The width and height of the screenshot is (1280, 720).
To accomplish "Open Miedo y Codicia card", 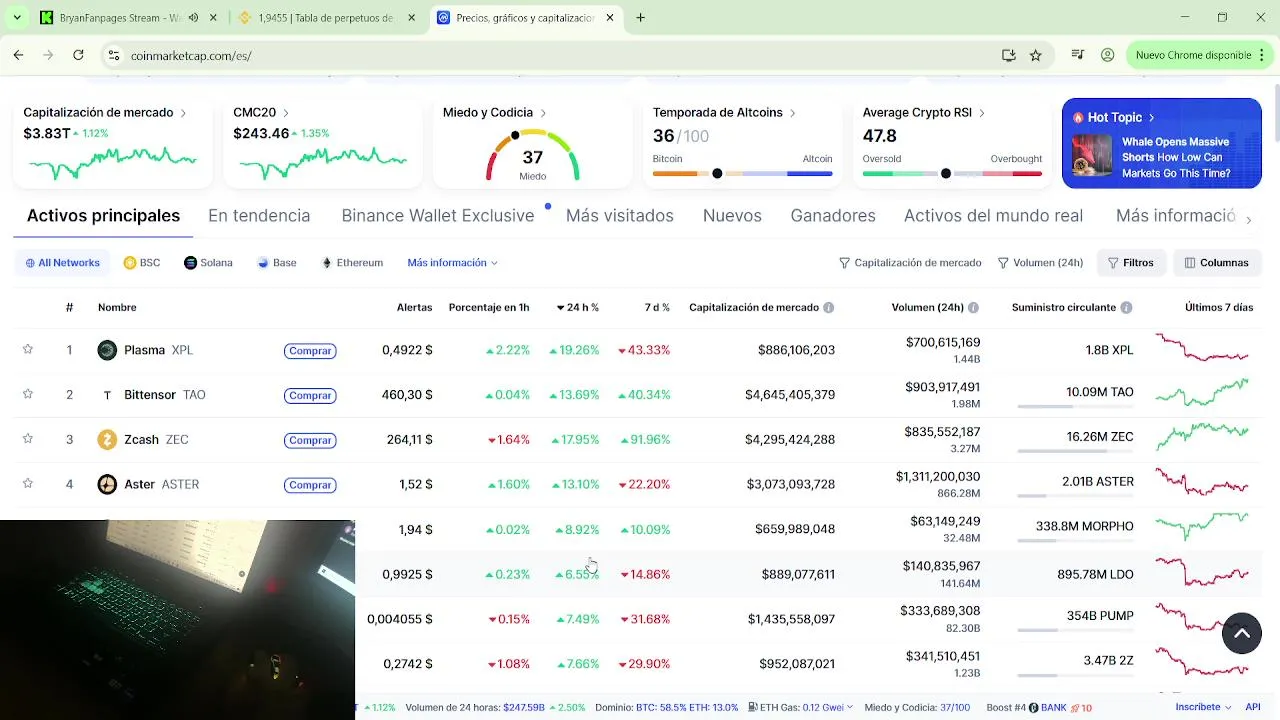I will (532, 142).
